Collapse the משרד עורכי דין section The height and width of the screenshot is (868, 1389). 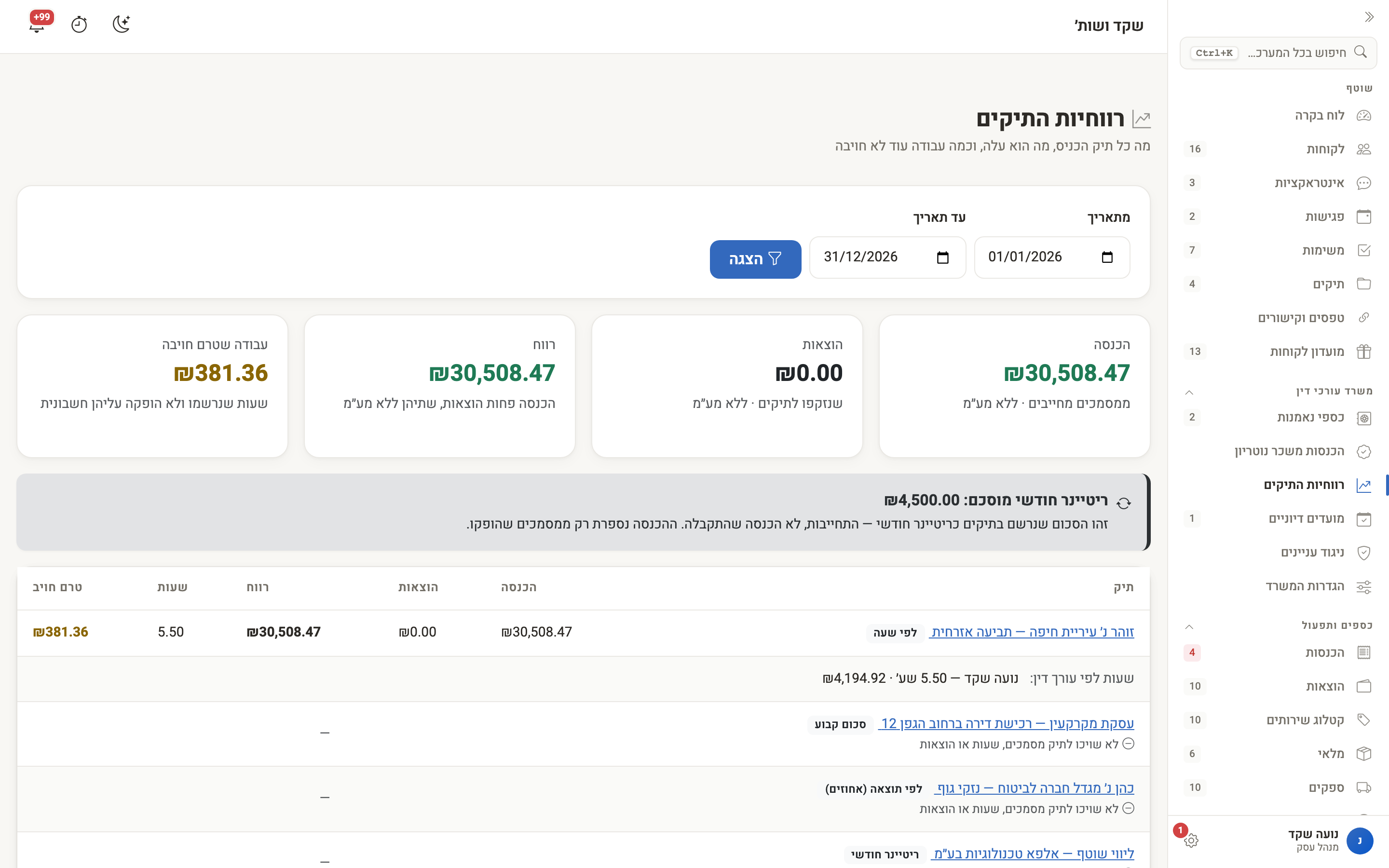(x=1189, y=392)
